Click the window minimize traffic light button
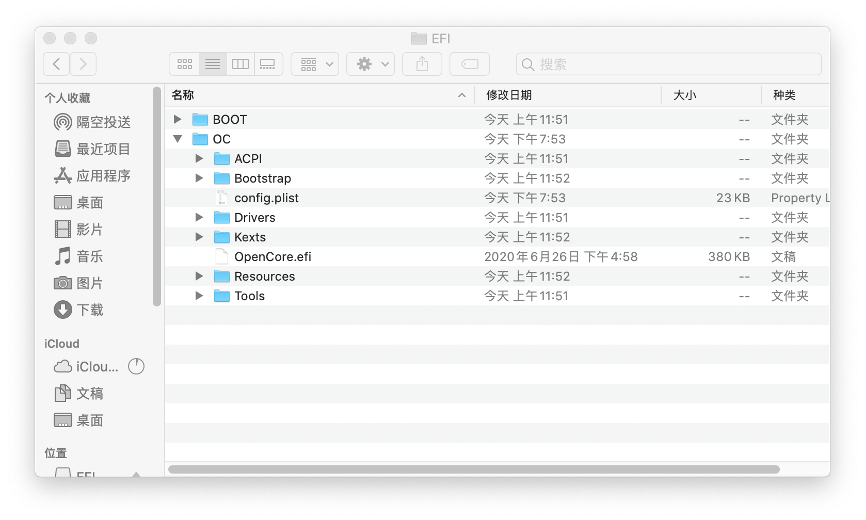 click(x=70, y=38)
